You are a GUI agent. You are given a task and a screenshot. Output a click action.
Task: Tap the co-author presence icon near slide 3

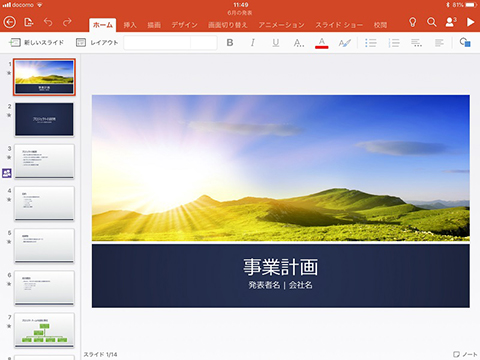7,173
